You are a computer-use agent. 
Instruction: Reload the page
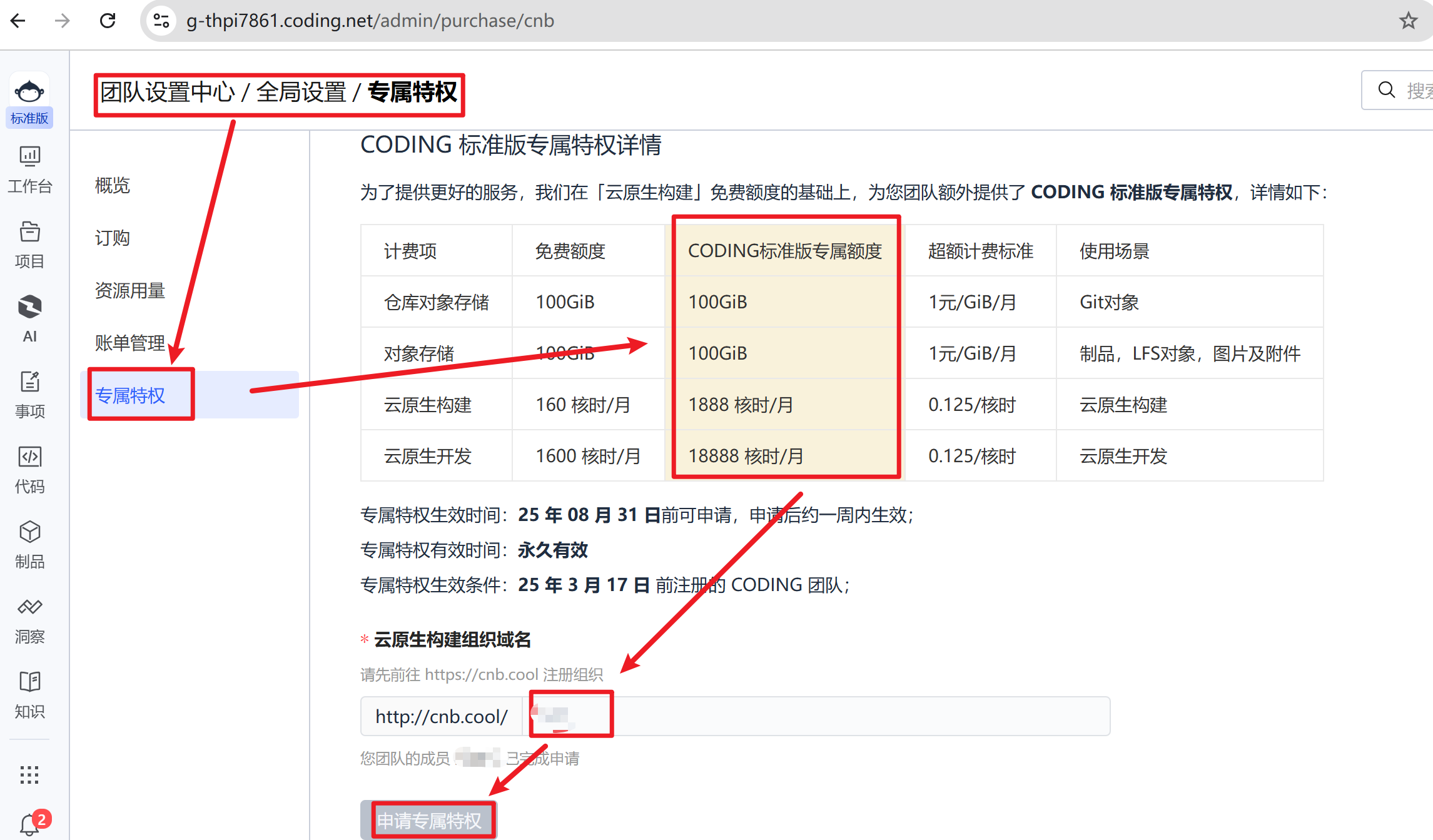[108, 21]
